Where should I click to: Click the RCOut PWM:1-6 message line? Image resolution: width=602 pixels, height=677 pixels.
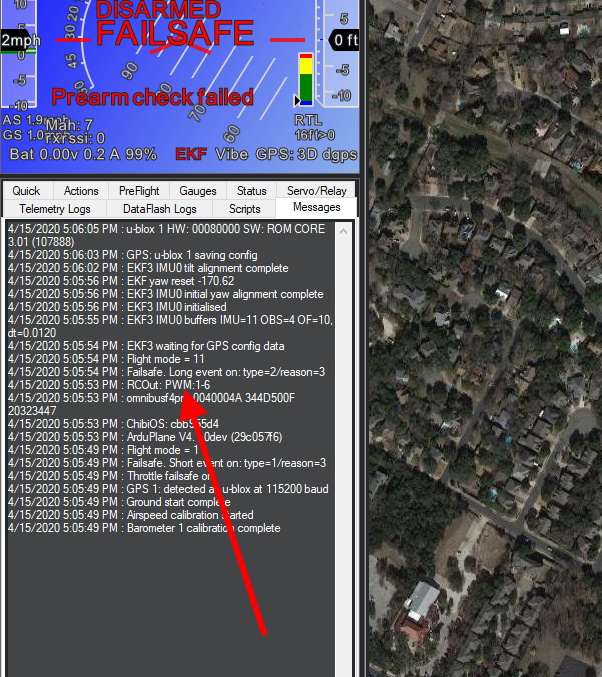click(109, 385)
